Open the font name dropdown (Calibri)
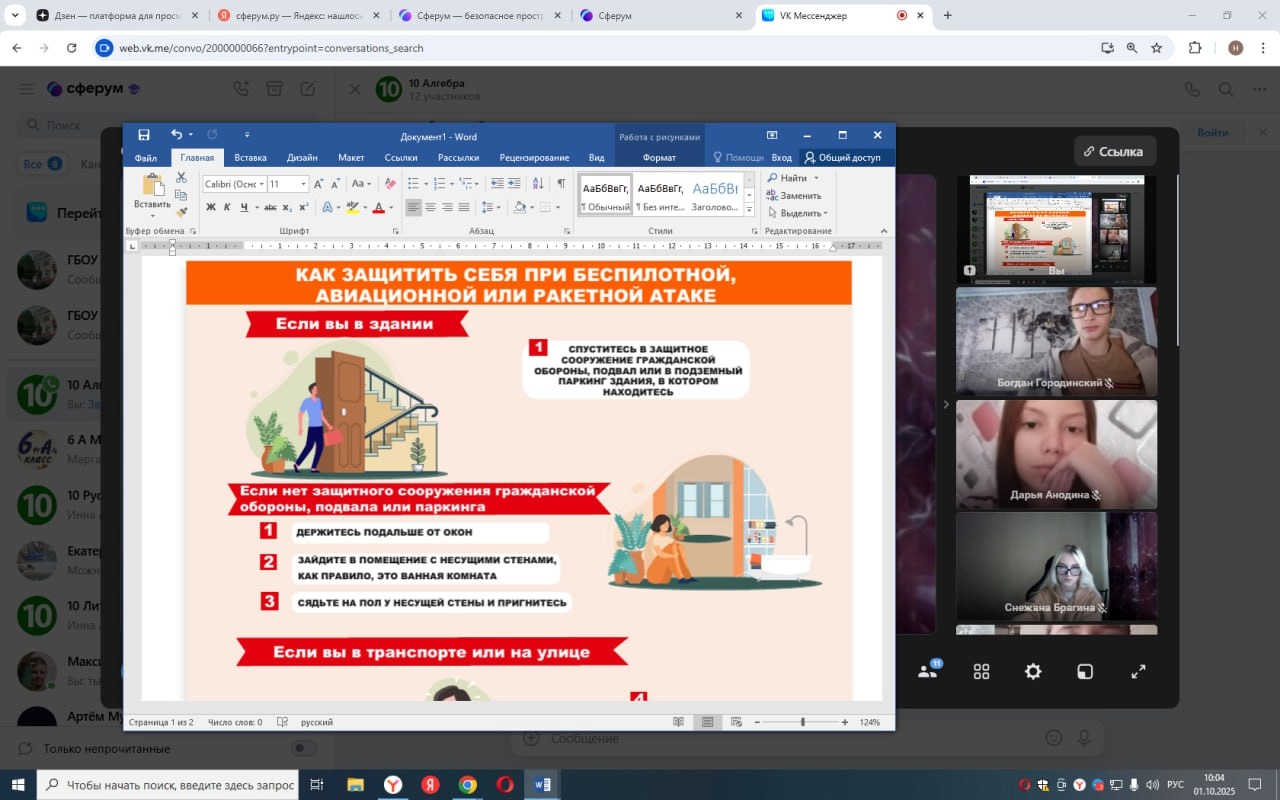Screen dimensions: 1280x800 click(262, 184)
